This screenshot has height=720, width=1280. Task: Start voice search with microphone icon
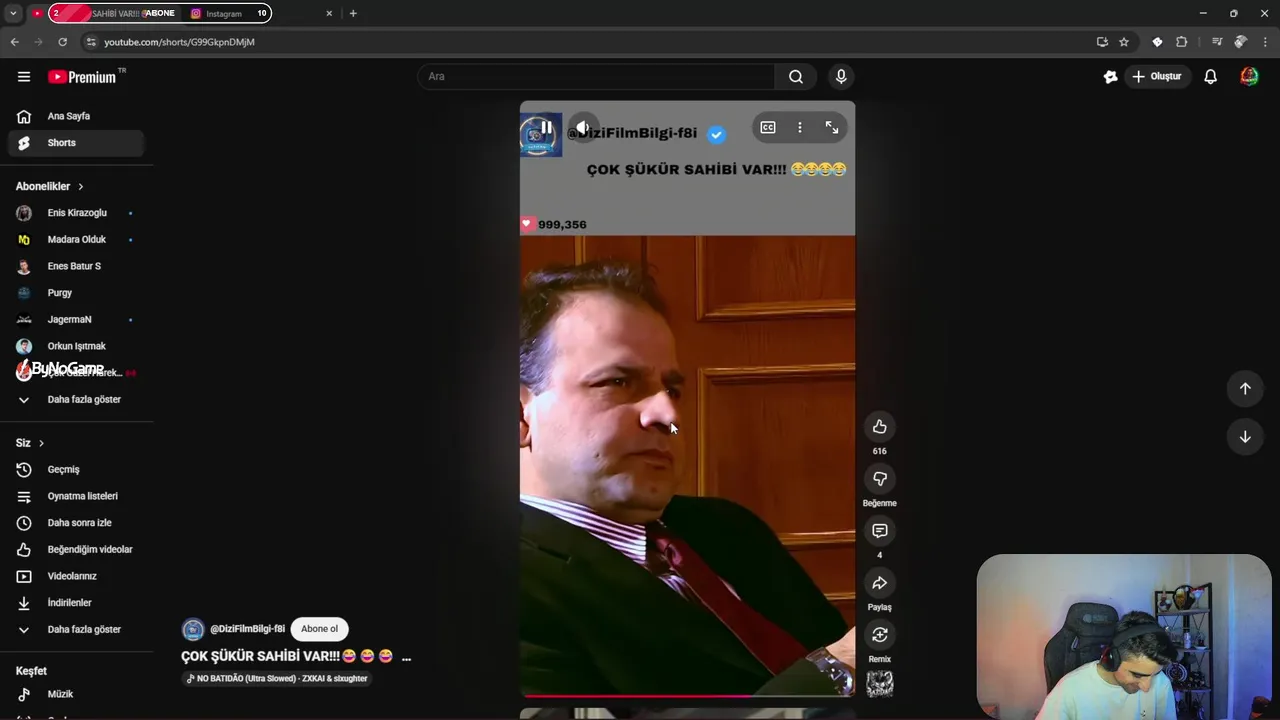tap(841, 77)
